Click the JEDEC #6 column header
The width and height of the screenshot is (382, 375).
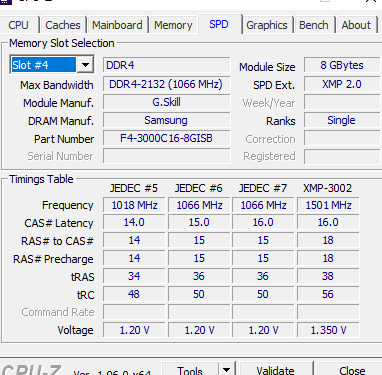(x=199, y=188)
